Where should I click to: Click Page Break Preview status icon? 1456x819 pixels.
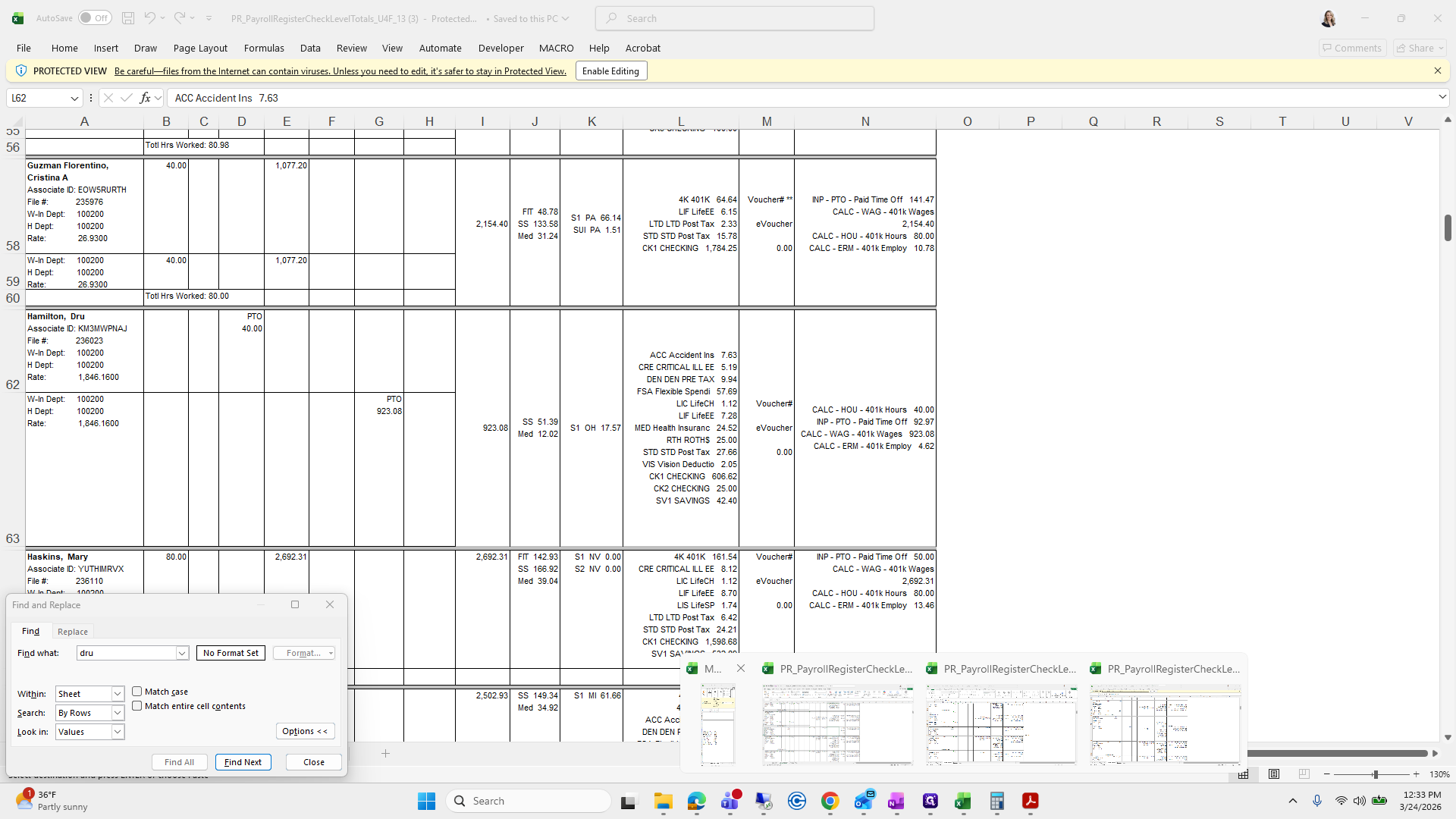coord(1304,774)
